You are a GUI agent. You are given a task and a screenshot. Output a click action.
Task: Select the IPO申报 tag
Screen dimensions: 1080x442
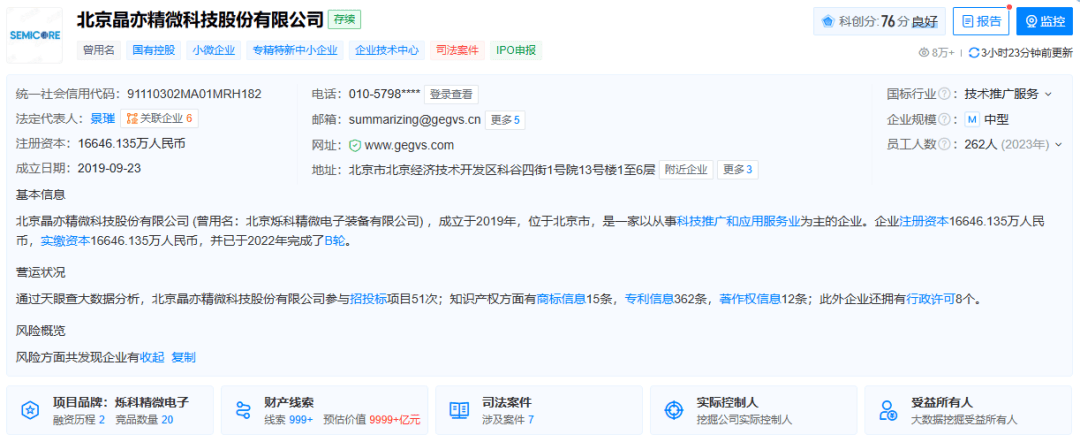point(517,49)
